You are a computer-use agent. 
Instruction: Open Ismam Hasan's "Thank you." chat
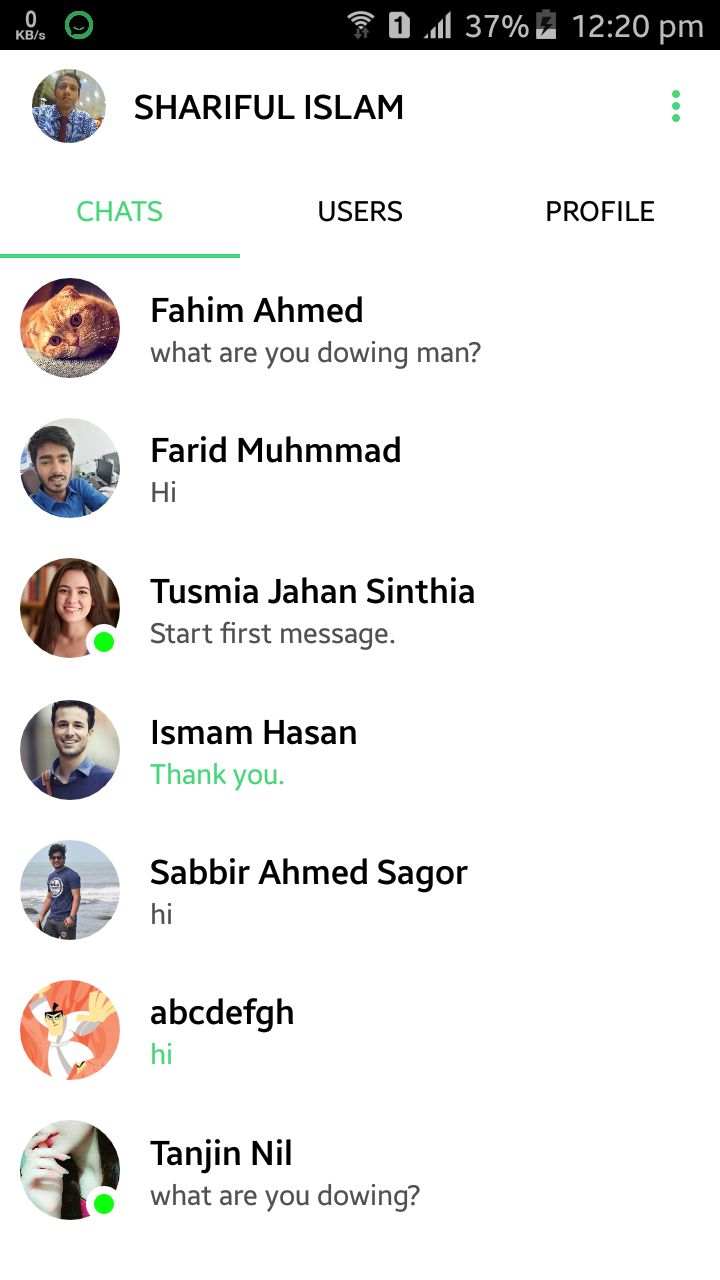click(400, 752)
